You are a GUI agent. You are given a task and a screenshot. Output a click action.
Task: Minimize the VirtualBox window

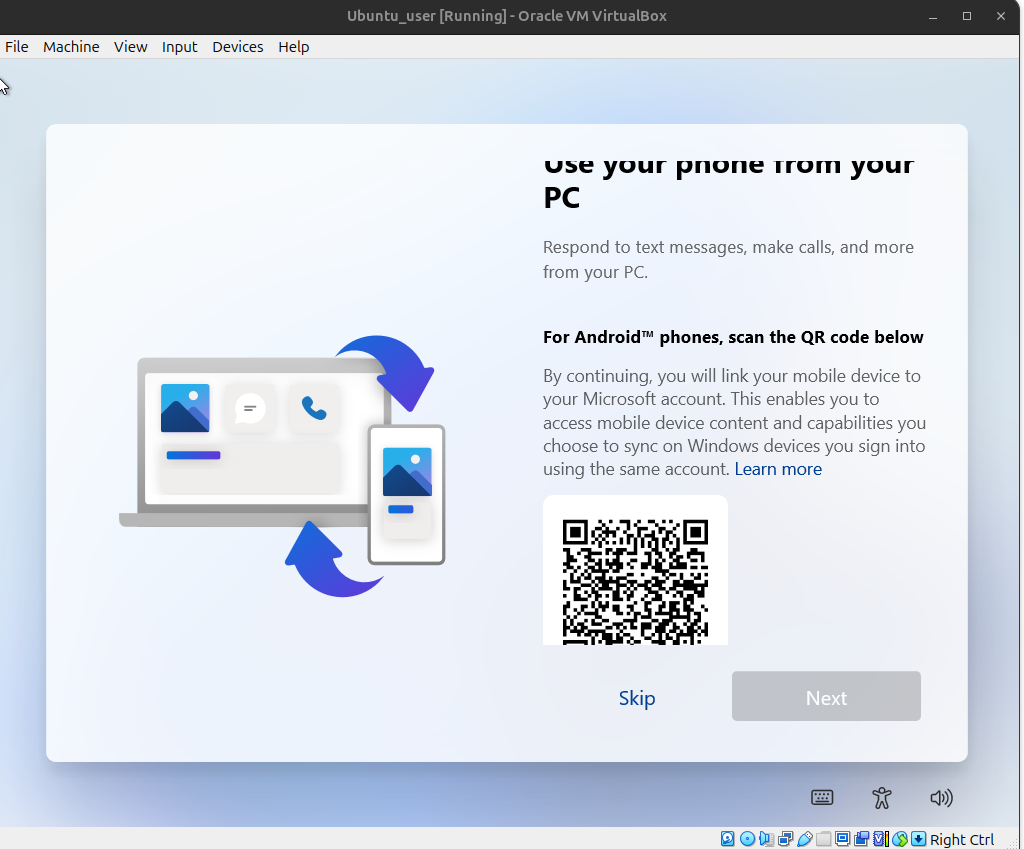coord(933,16)
